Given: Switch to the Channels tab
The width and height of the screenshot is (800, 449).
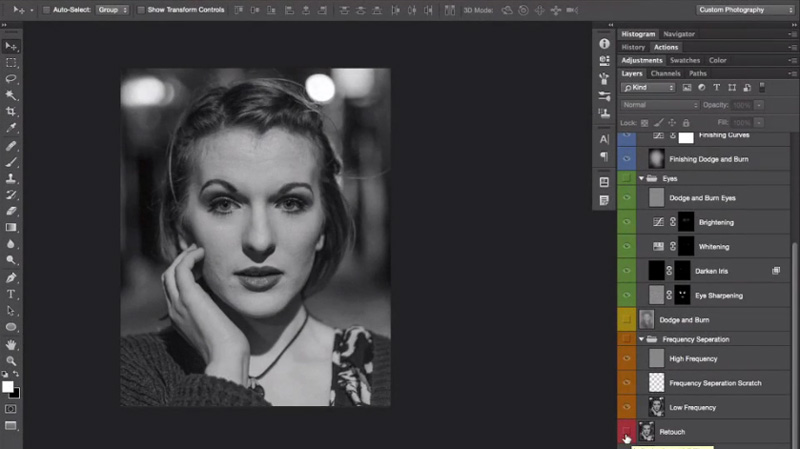Looking at the screenshot, I should coord(665,73).
